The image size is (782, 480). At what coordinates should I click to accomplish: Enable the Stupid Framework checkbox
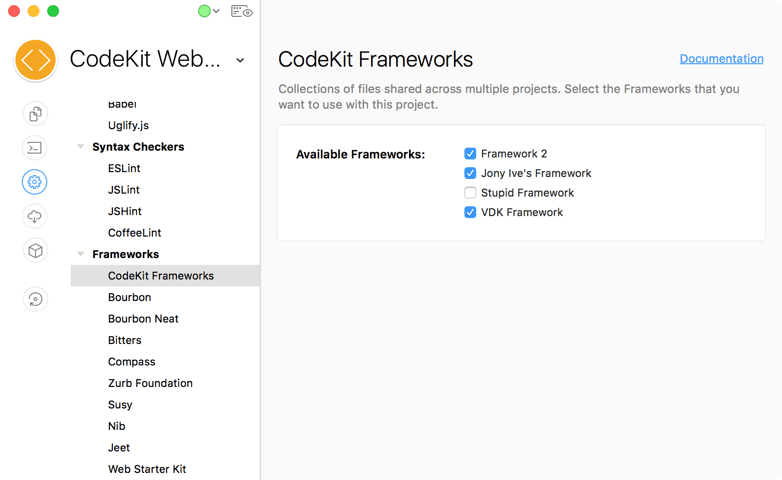pos(470,193)
